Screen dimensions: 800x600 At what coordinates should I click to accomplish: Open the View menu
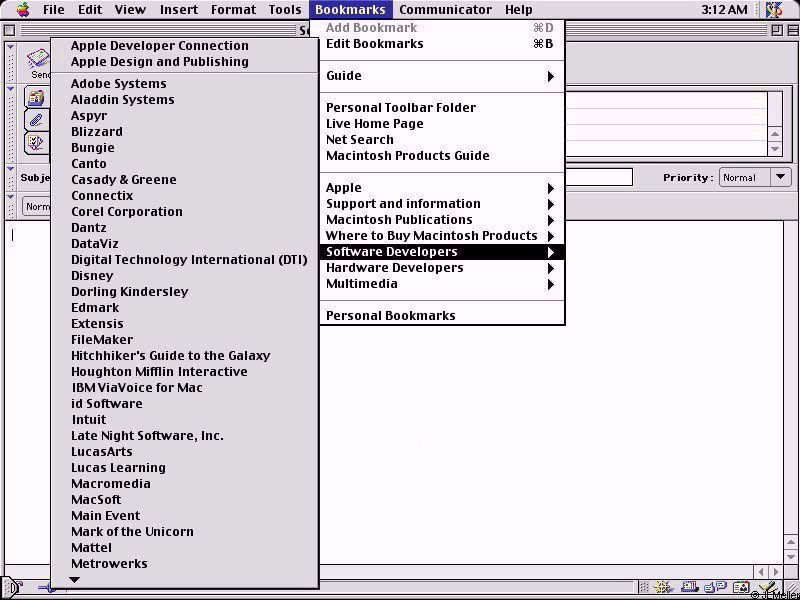130,10
